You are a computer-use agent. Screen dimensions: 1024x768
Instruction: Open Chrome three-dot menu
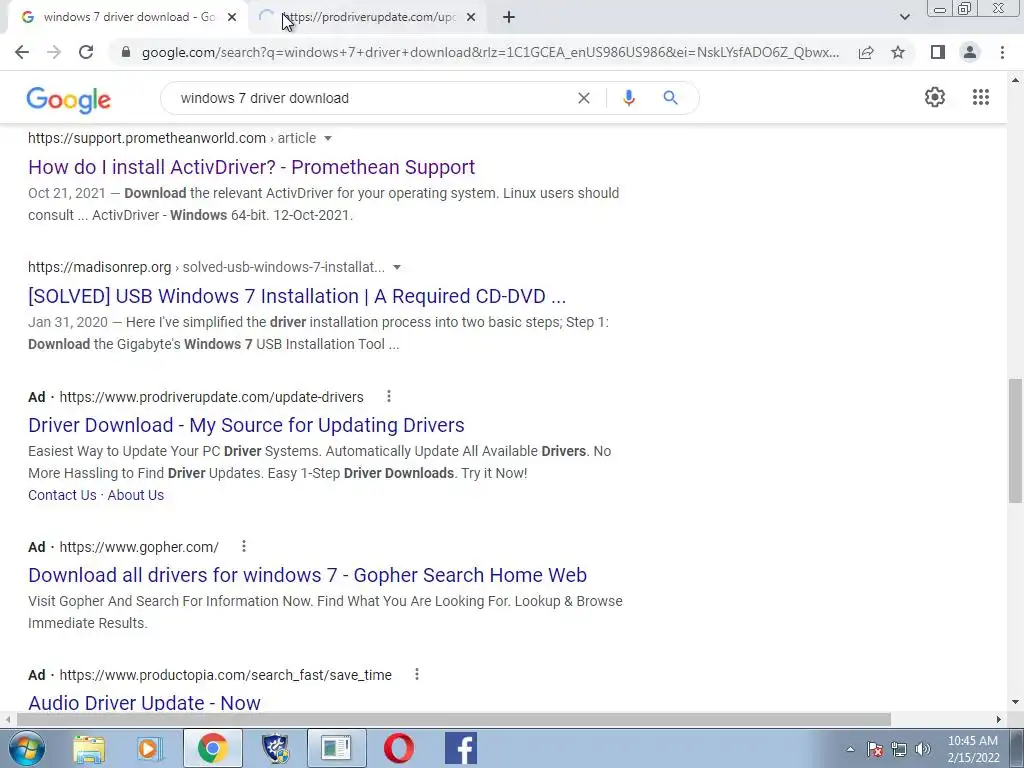(x=1002, y=52)
